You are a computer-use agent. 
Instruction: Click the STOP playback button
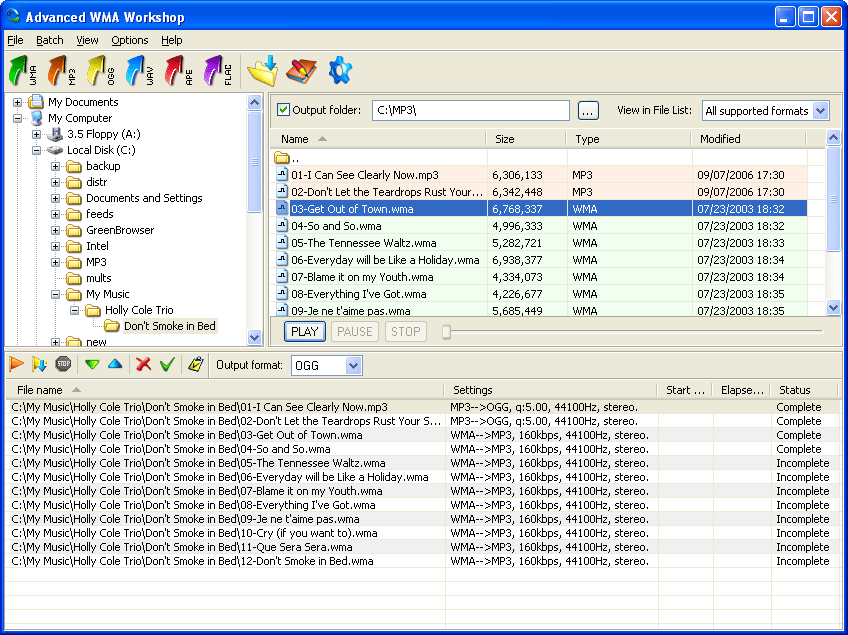click(x=406, y=332)
